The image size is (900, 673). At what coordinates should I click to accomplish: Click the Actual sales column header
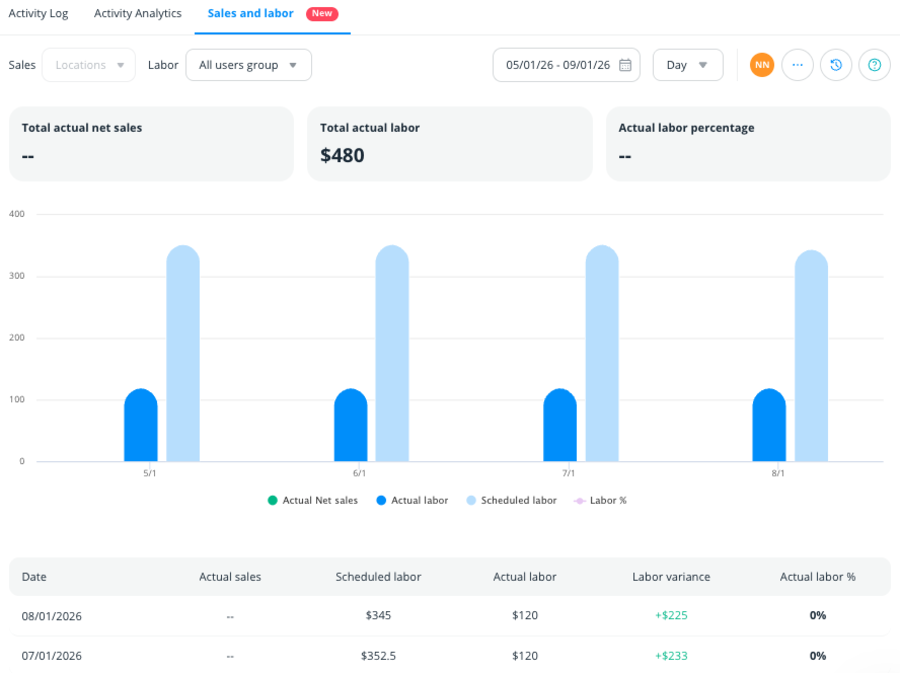[230, 577]
